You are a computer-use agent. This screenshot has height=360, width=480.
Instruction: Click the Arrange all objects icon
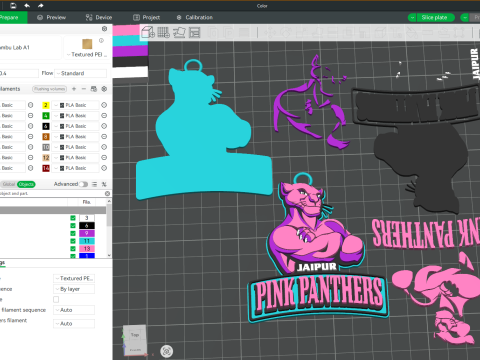pos(194,32)
